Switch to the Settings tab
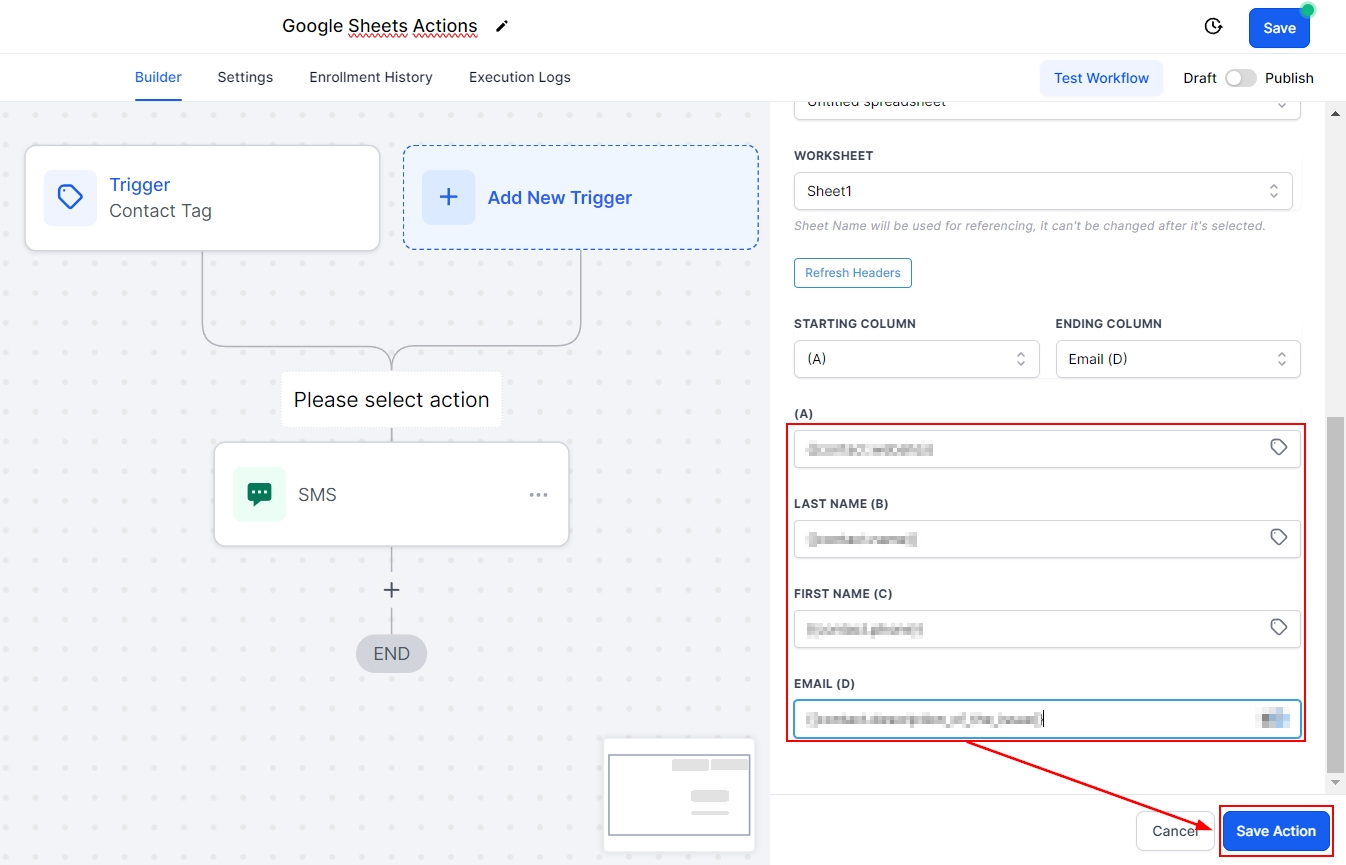The height and width of the screenshot is (865, 1346). [245, 77]
